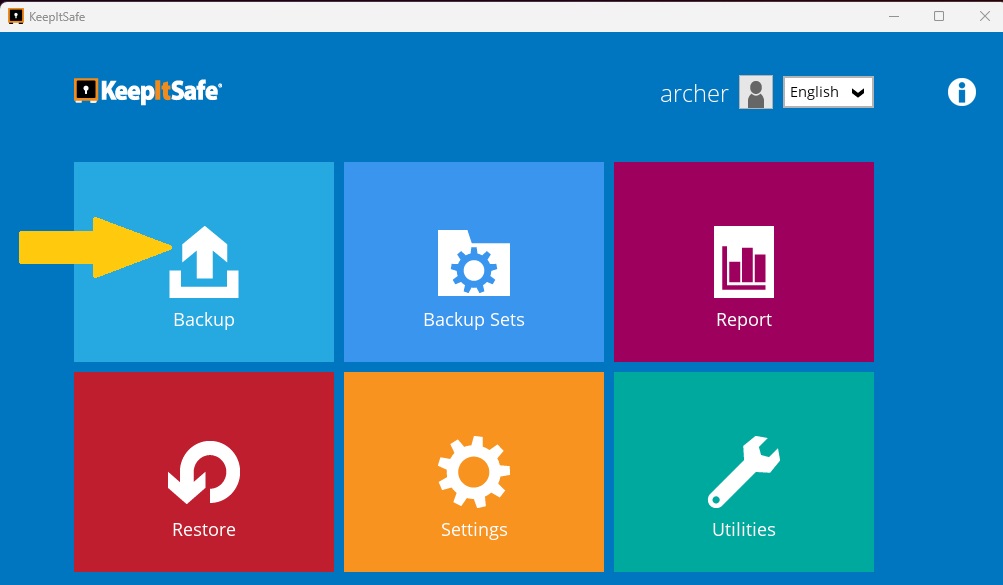The image size is (1003, 585).
Task: Open the Report tile
Action: [x=743, y=261]
